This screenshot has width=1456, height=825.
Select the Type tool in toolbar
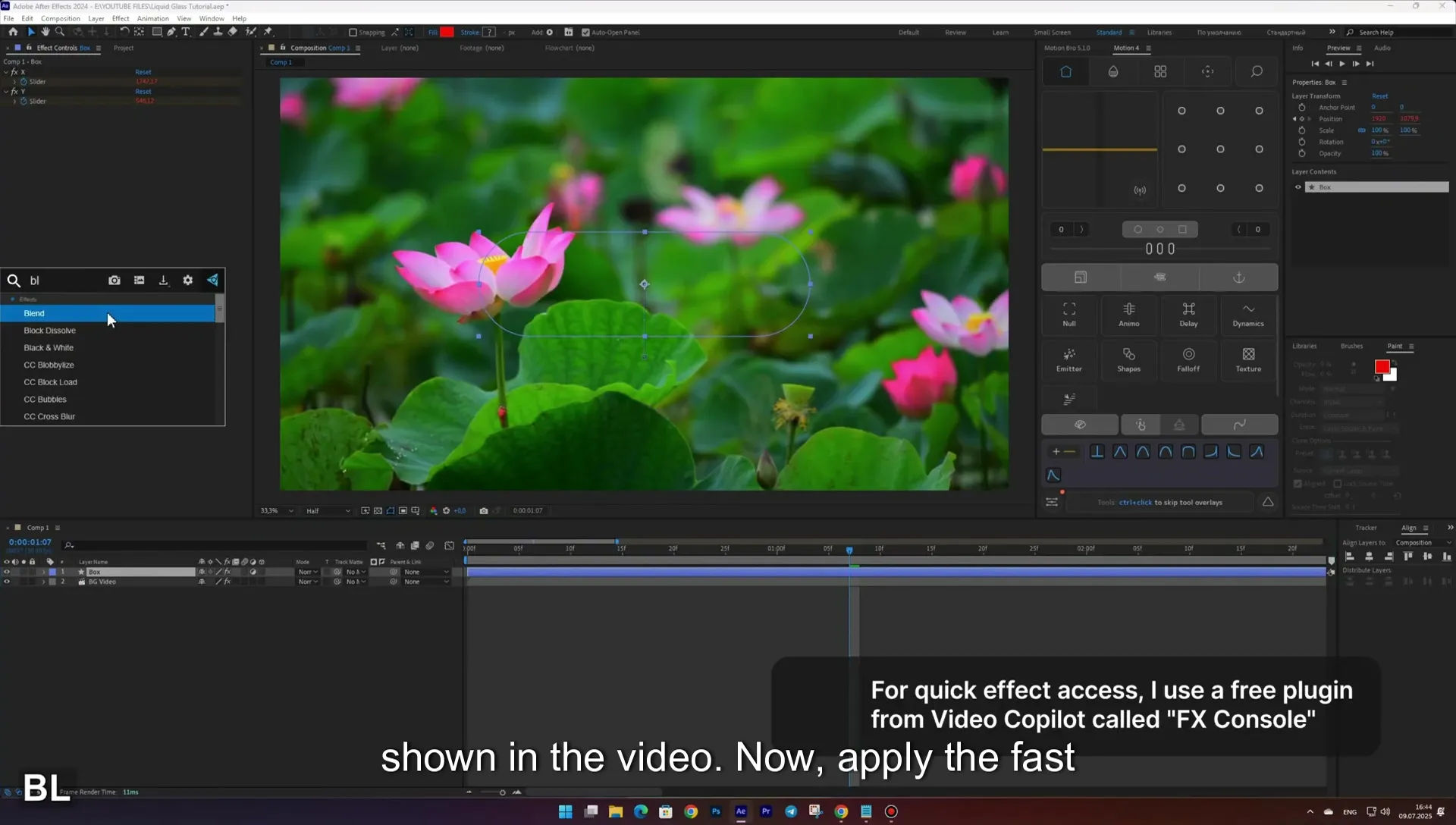186,32
